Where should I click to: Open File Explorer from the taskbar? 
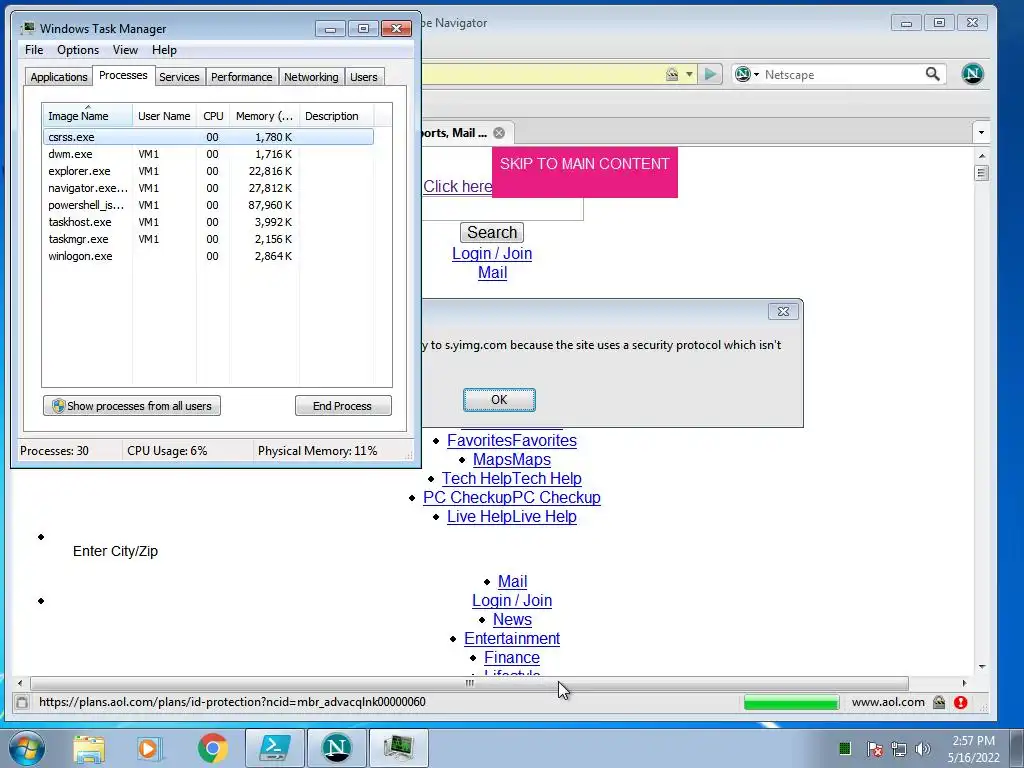[x=89, y=748]
